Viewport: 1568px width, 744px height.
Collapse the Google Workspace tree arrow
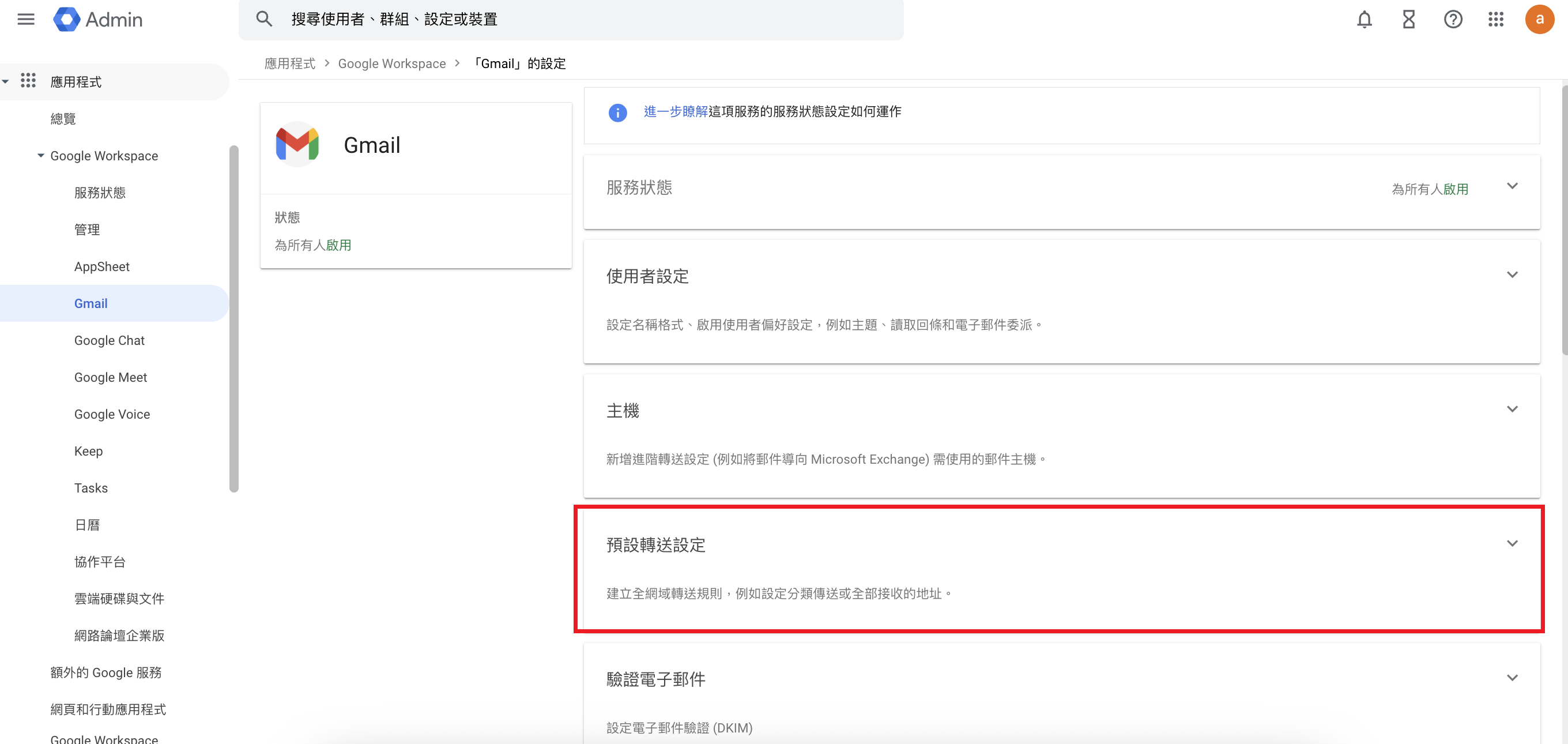40,156
